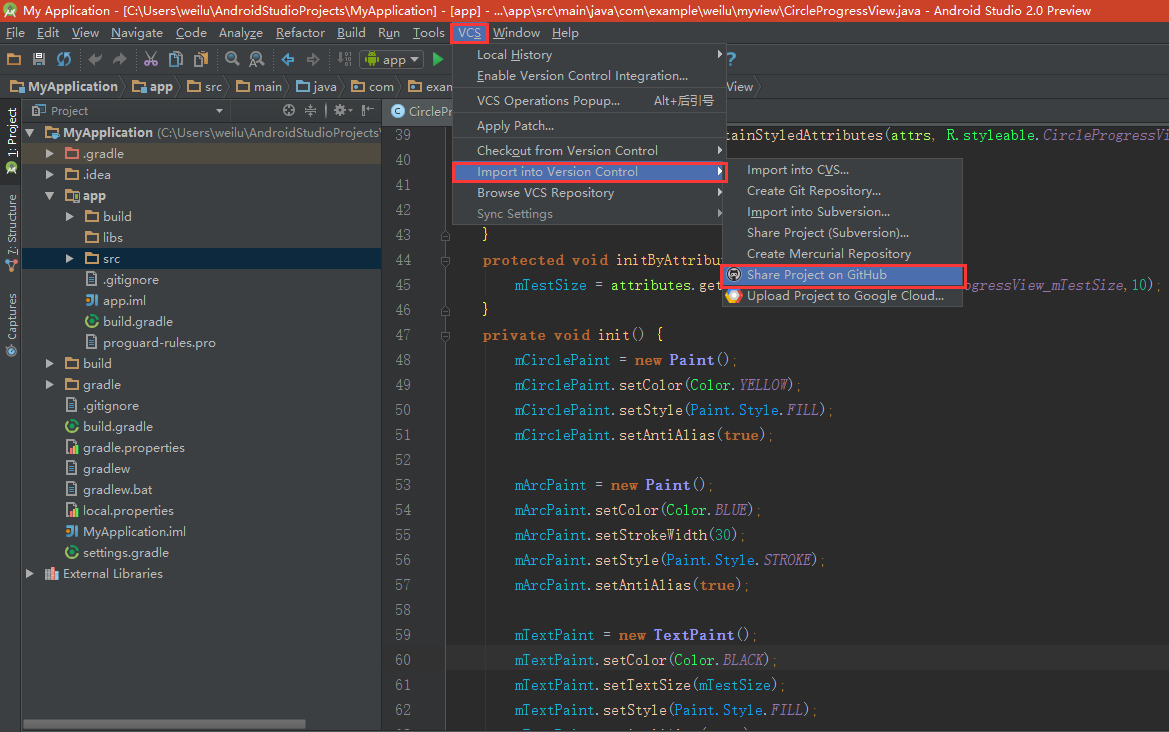Expand External Libraries node
The height and width of the screenshot is (732, 1169).
30,574
